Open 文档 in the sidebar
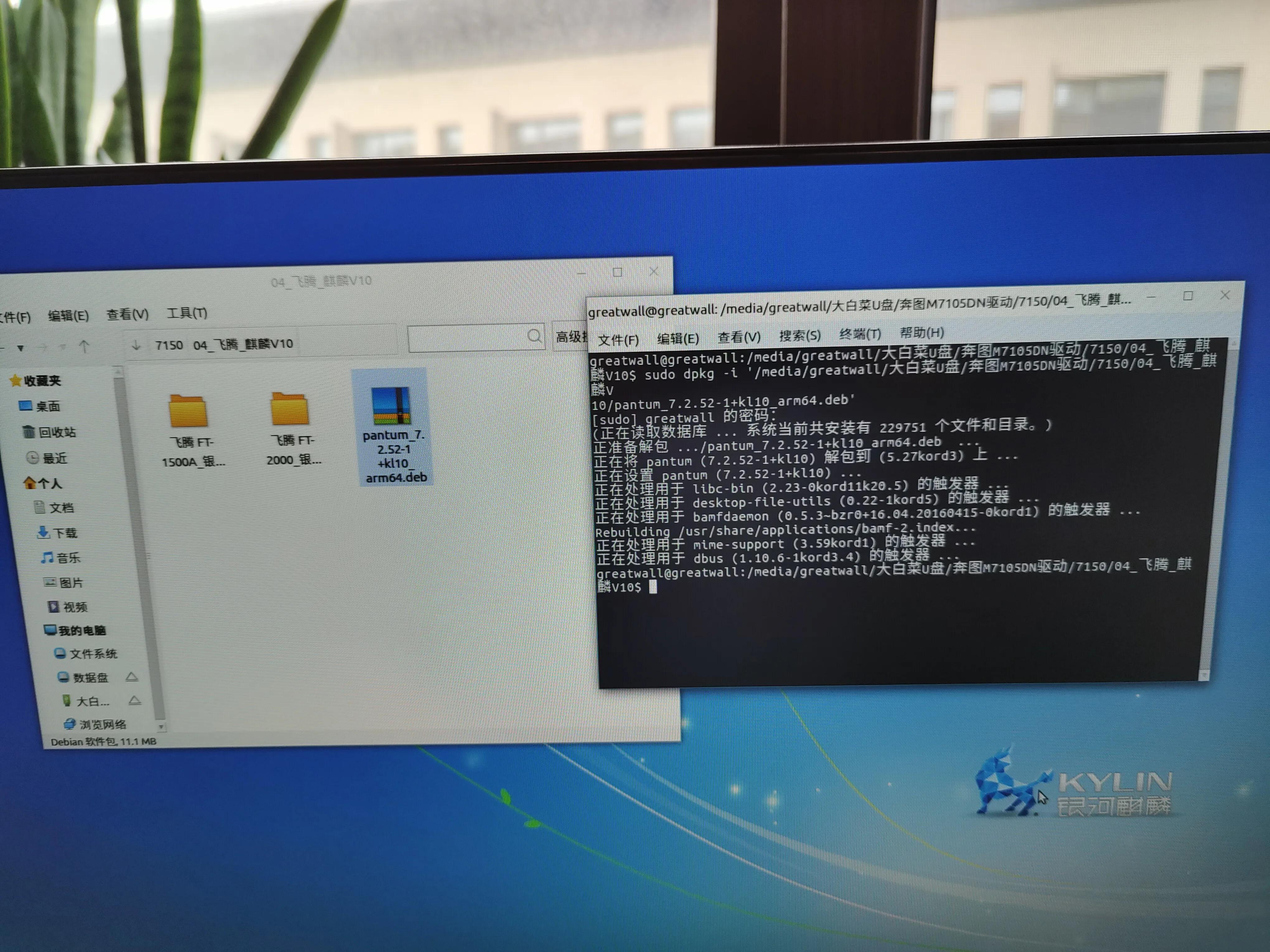The height and width of the screenshot is (952, 1270). [54, 508]
